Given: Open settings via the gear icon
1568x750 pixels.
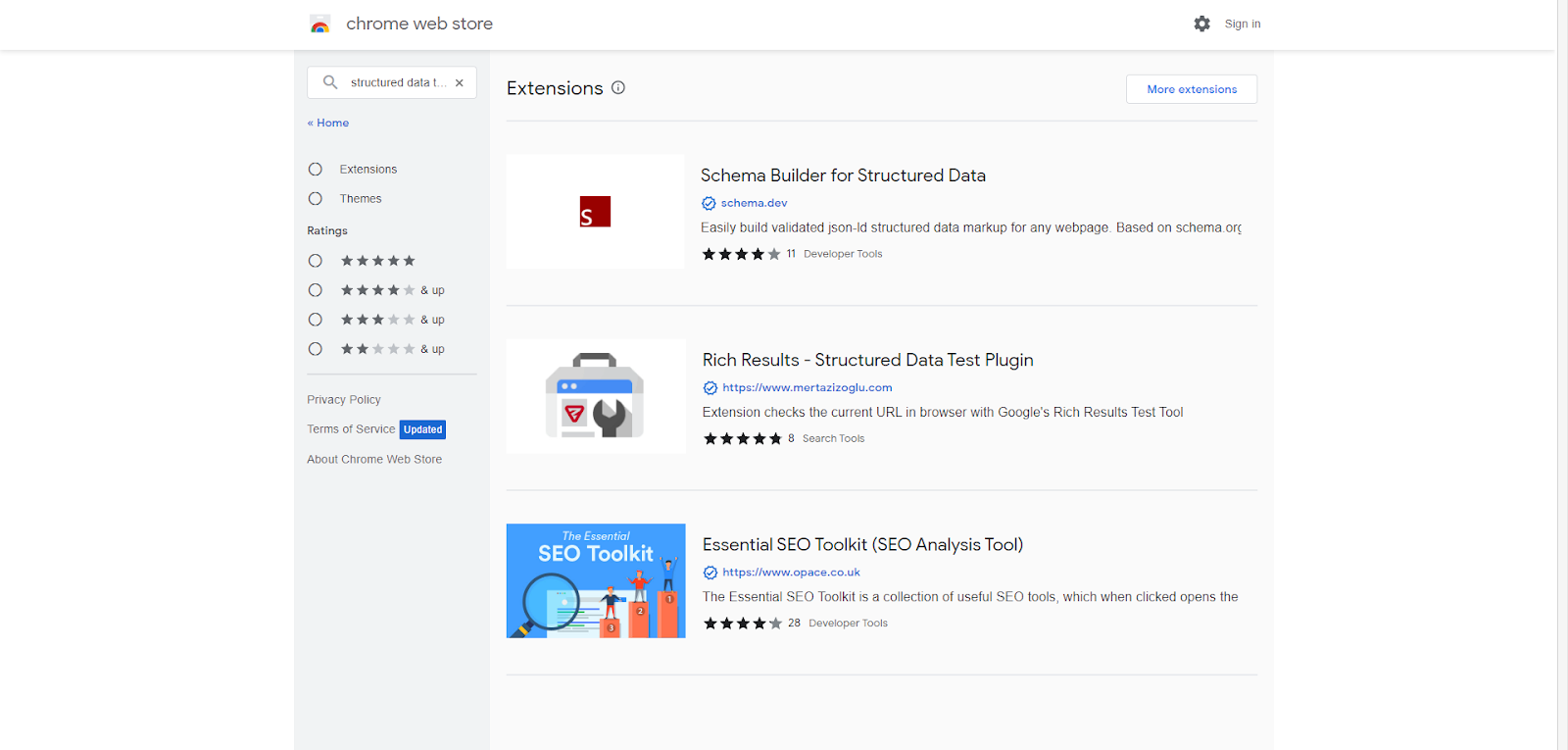Looking at the screenshot, I should [1201, 24].
